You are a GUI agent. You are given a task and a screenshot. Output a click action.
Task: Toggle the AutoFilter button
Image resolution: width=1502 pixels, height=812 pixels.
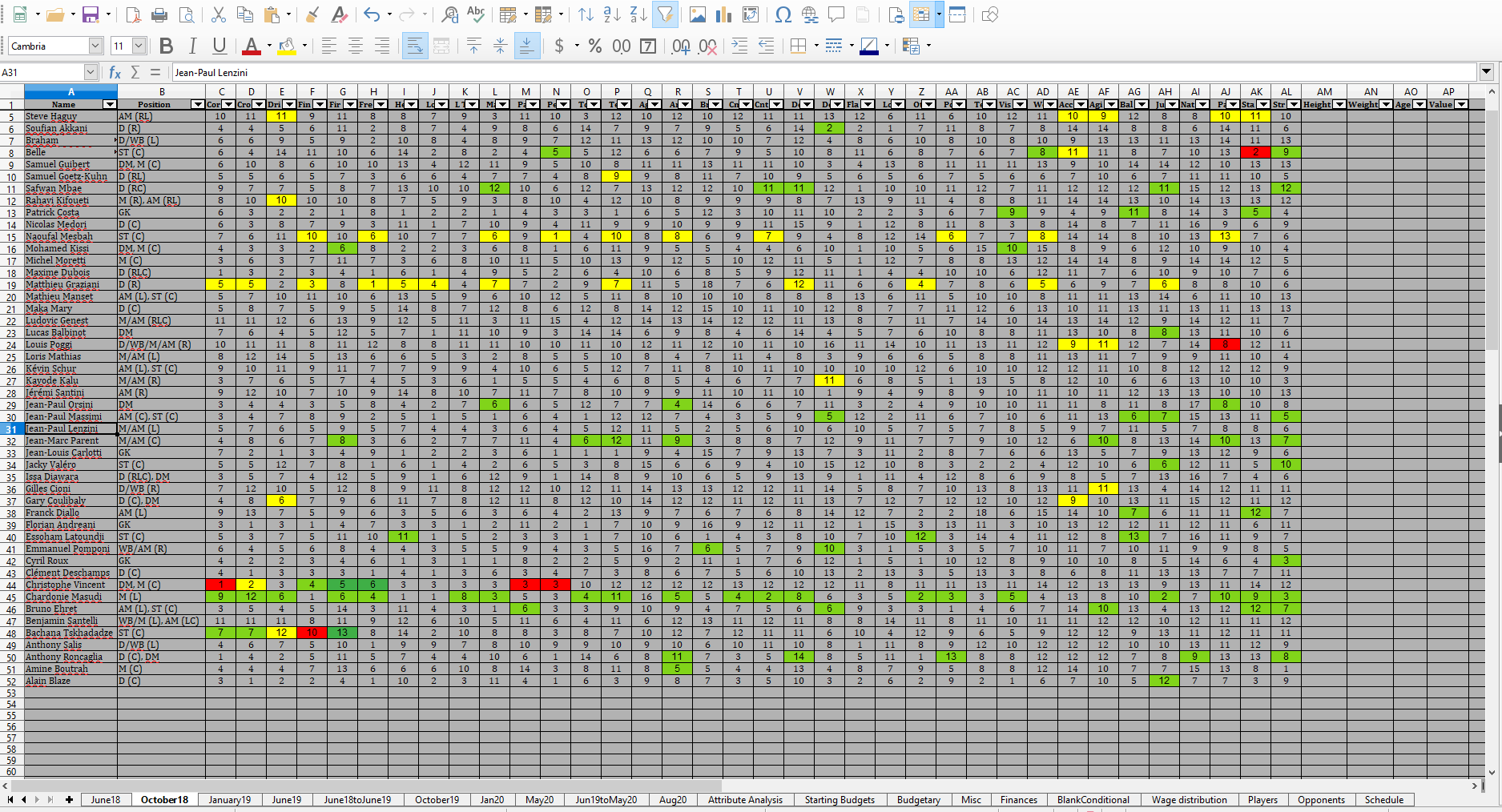[665, 14]
